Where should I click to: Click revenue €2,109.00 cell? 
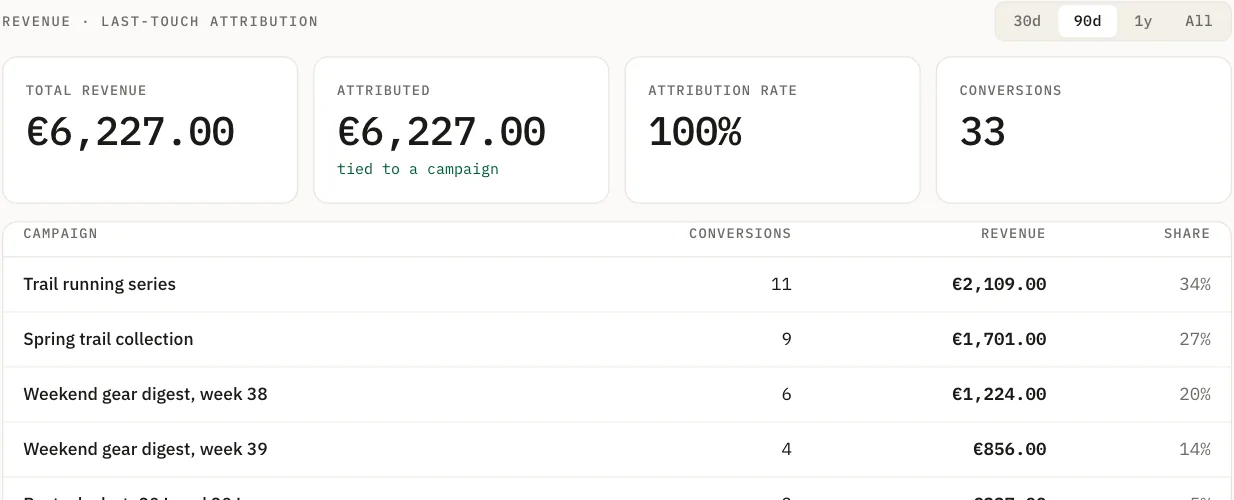[999, 284]
